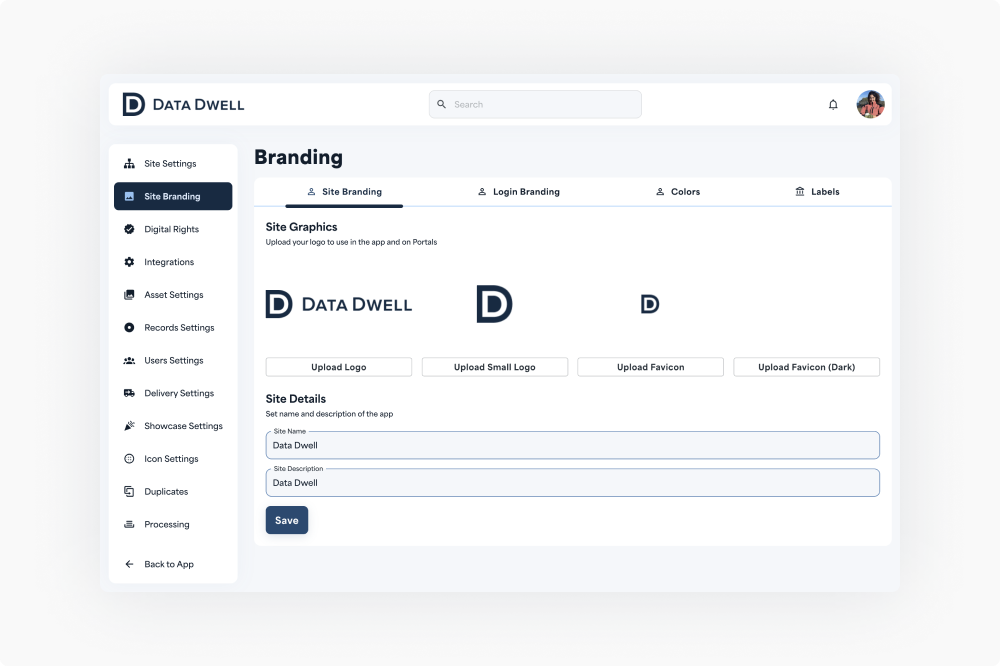Click the Login Branding tab person icon
The width and height of the screenshot is (1000, 666).
pyautogui.click(x=482, y=191)
